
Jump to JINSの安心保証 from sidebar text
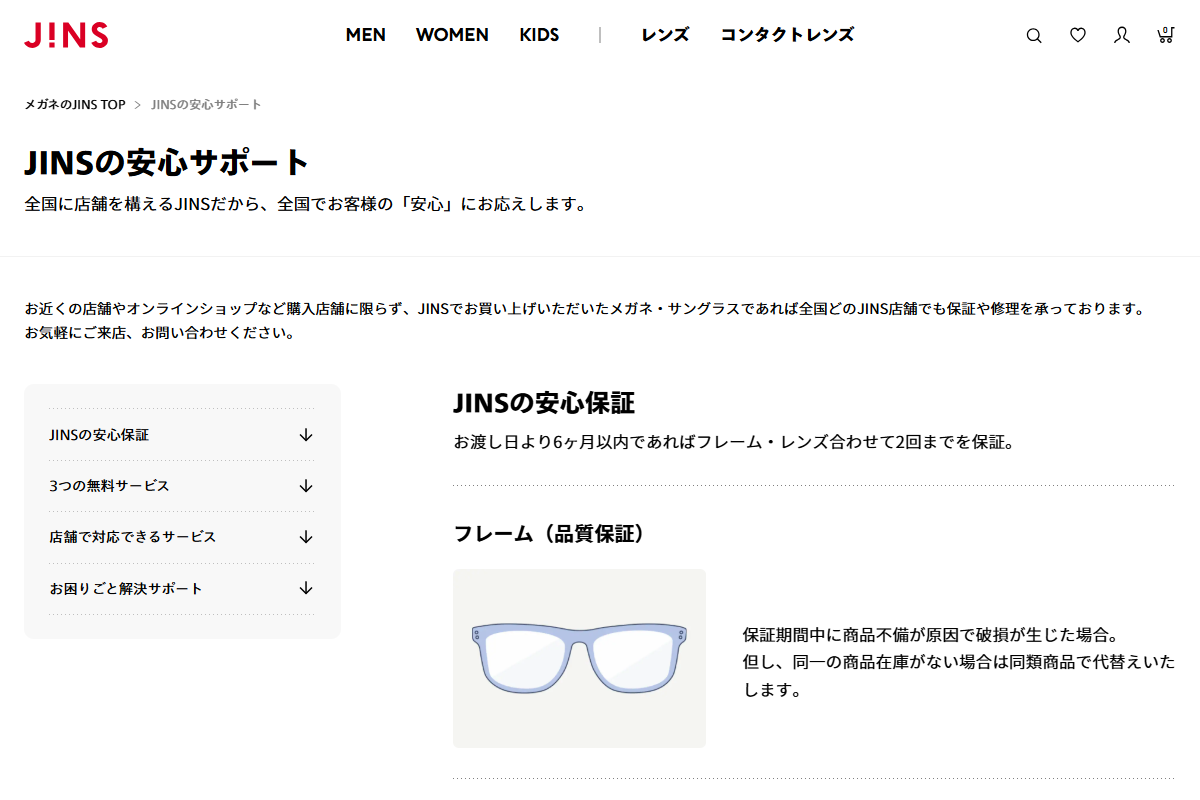99,435
